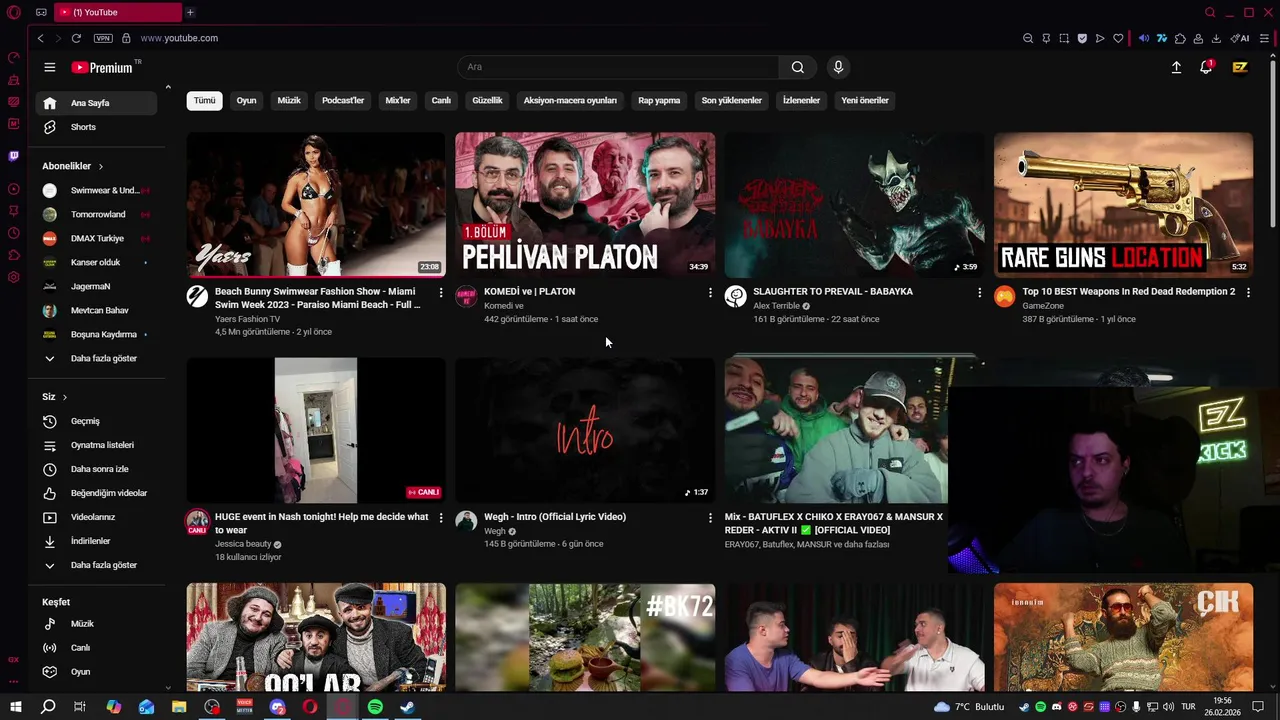Click the Ara search input field
Screen dimensions: 1280x720
click(618, 67)
